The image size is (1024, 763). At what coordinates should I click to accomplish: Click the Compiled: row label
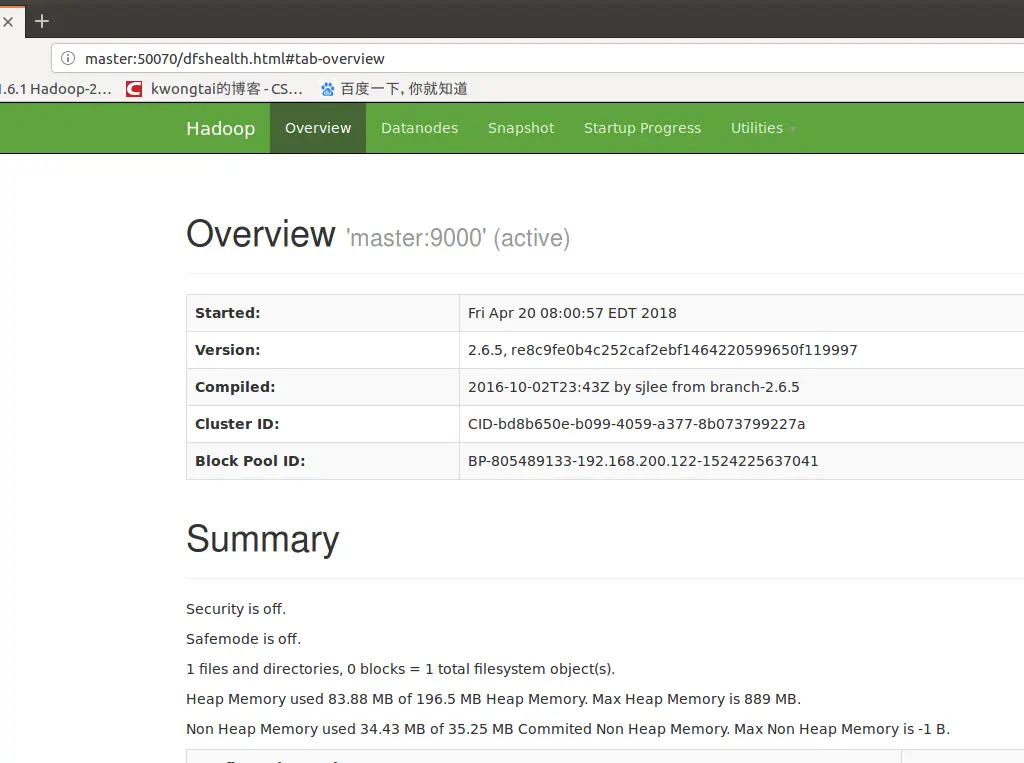[x=235, y=387]
